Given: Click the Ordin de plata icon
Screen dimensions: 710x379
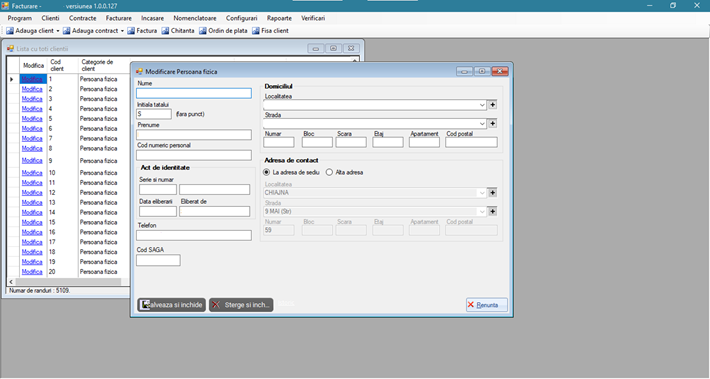Looking at the screenshot, I should pos(203,31).
